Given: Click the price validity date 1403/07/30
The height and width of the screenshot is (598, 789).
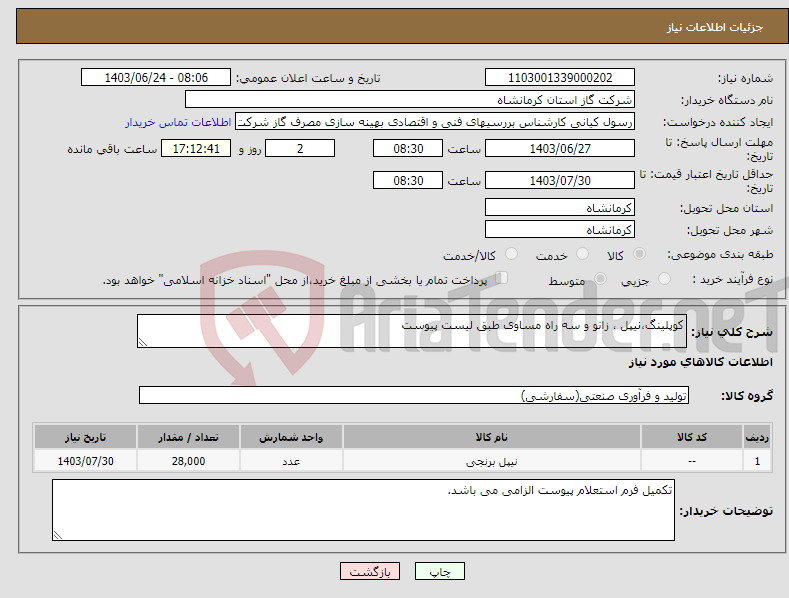Looking at the screenshot, I should click(x=560, y=180).
